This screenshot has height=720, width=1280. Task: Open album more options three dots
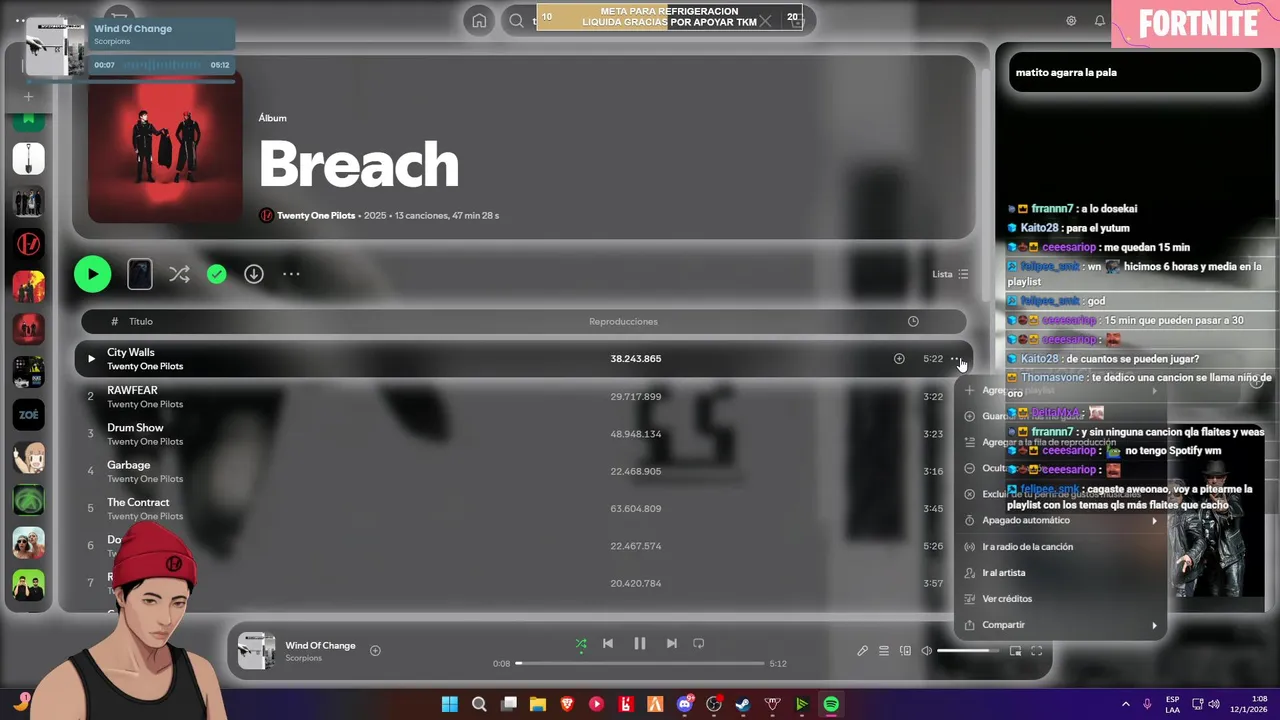pos(291,274)
